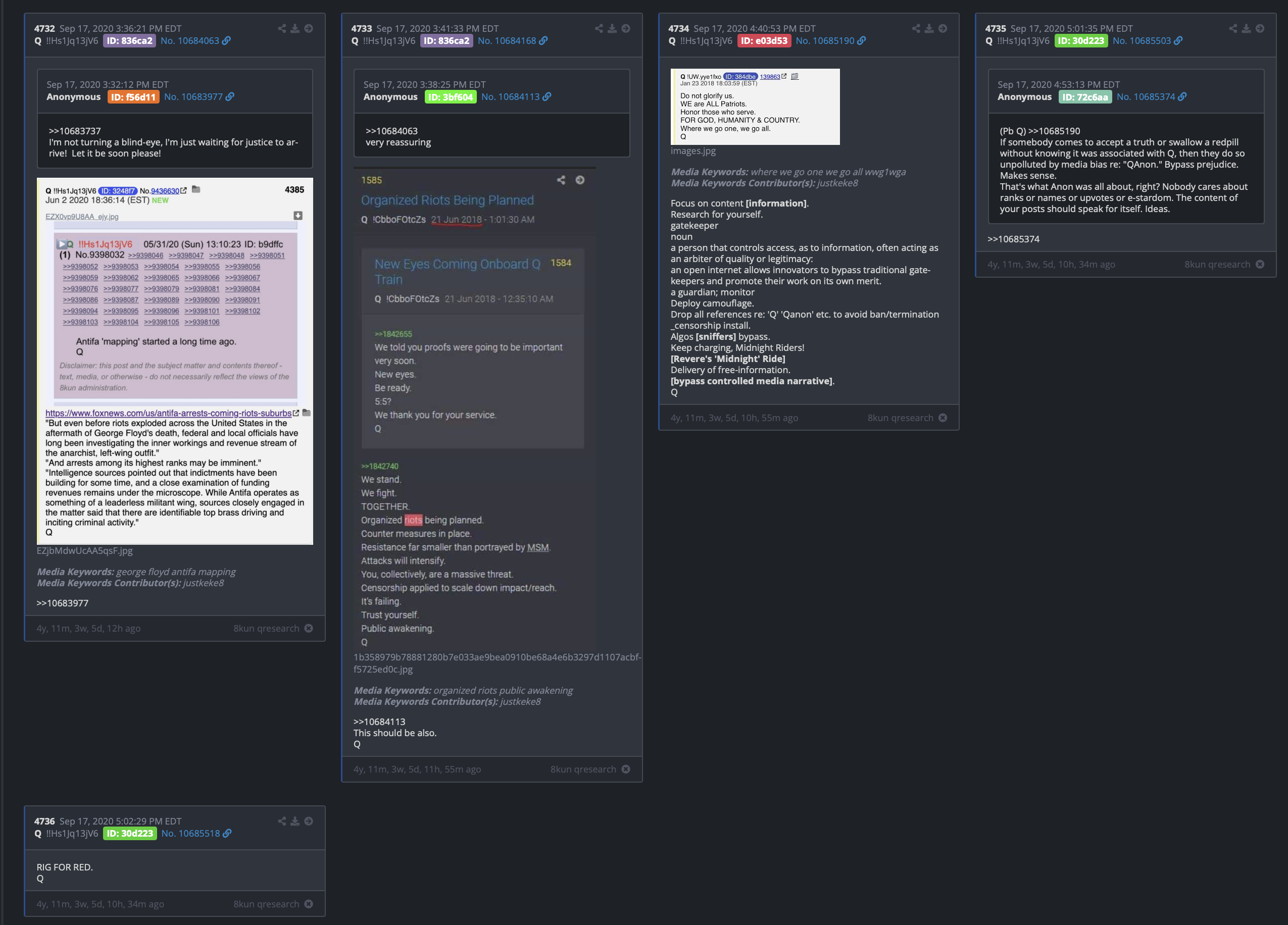
Task: Click the arrow circle icon on post 4736
Action: [309, 821]
